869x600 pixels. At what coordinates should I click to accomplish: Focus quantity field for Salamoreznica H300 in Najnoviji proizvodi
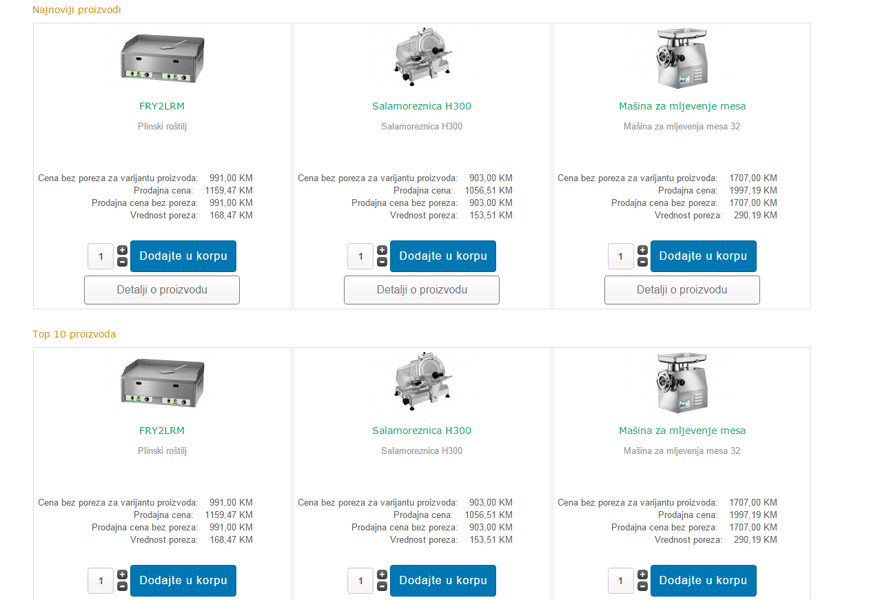coord(360,257)
